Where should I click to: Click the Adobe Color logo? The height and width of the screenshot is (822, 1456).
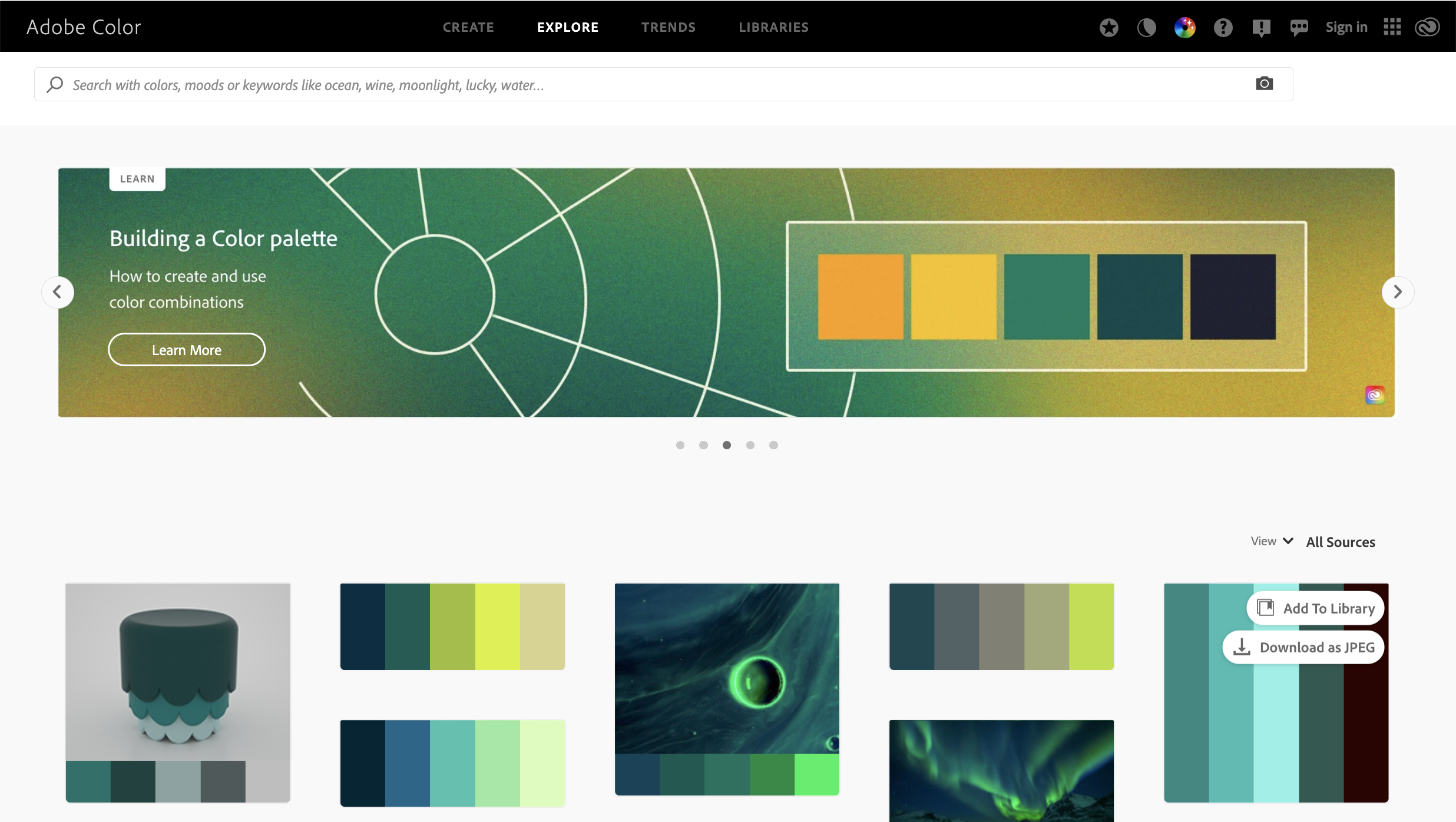pos(84,27)
